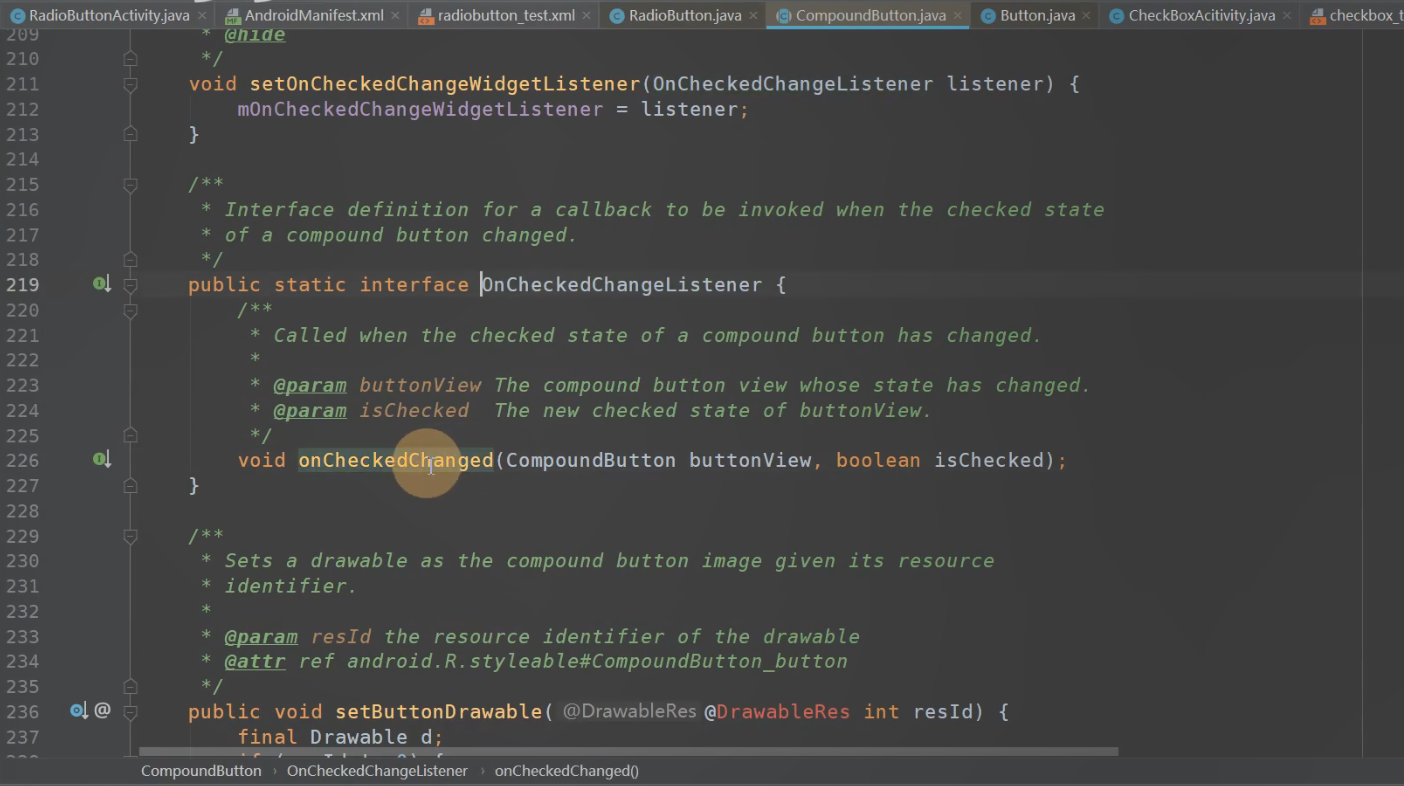Screen dimensions: 1404x786
Task: Click the onCheckedChanged method name on line 226
Action: tap(396, 460)
